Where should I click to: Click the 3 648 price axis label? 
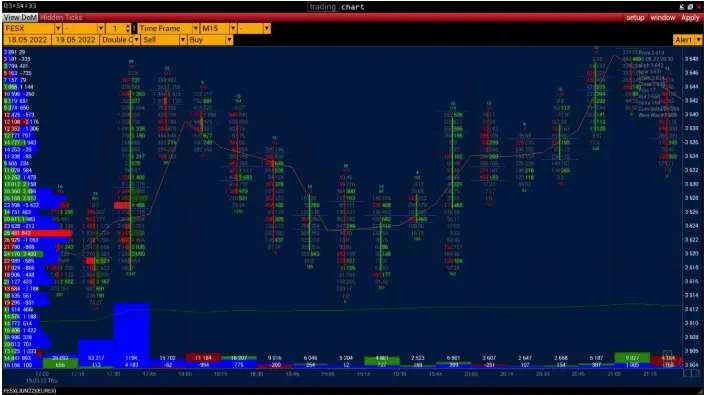tap(691, 59)
